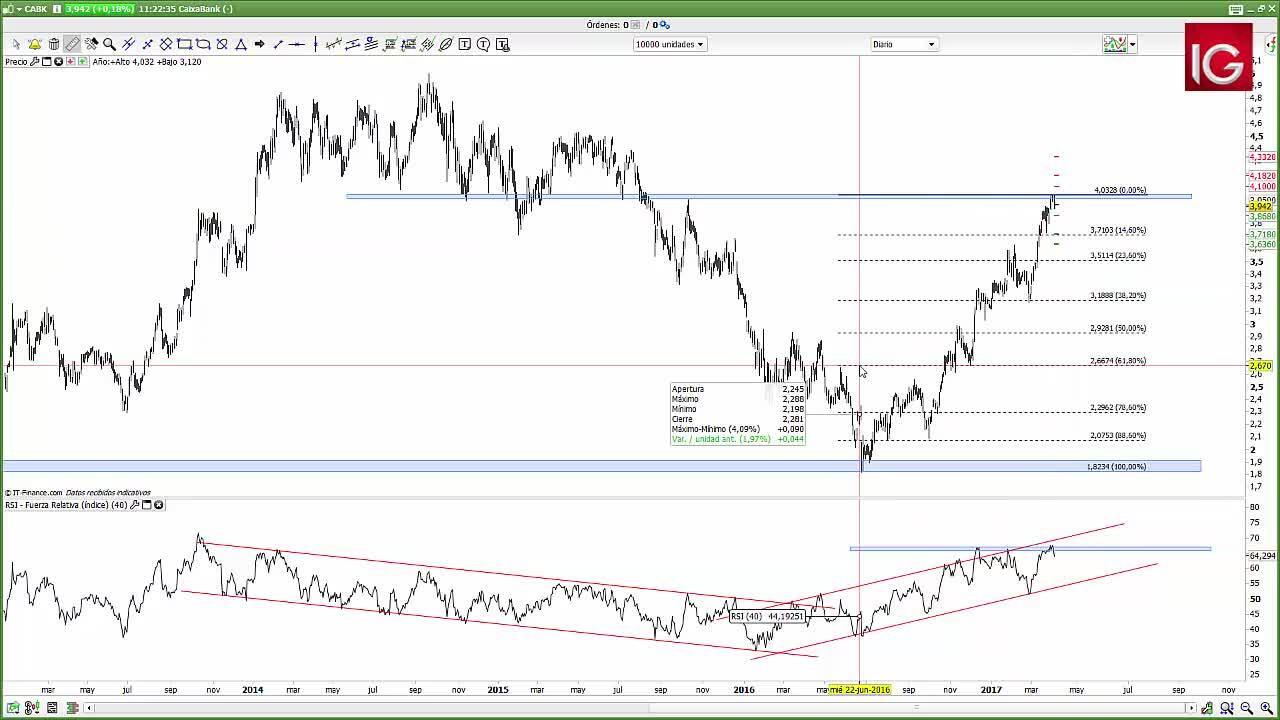This screenshot has height=720, width=1280.
Task: Select the boxed T text tool
Action: pos(464,44)
